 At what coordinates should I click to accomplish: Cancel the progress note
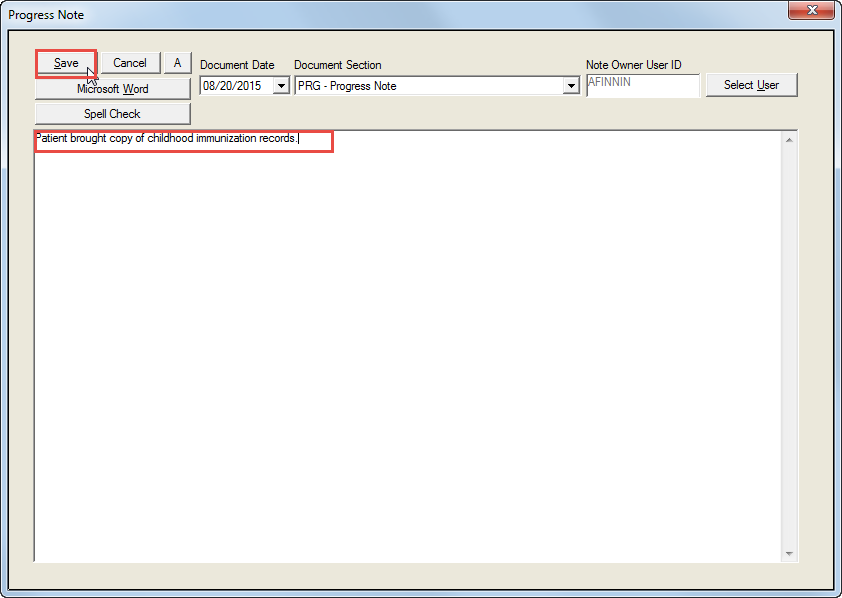[130, 63]
